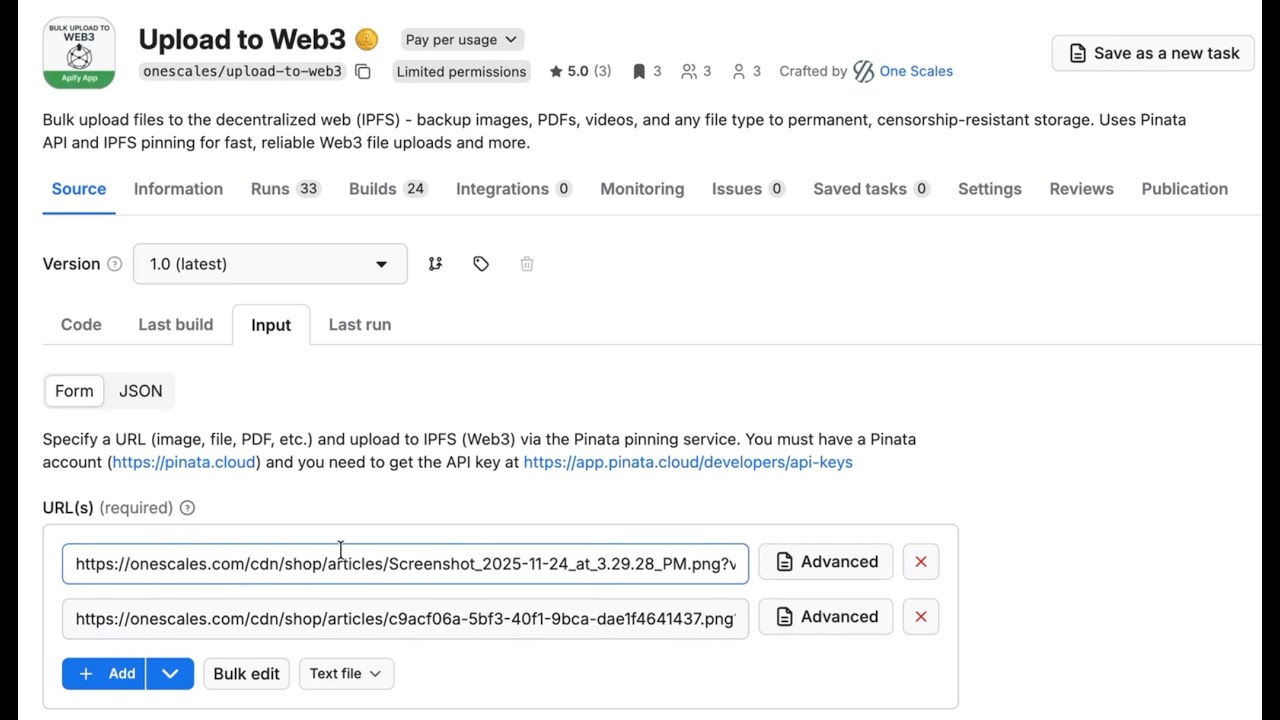The width and height of the screenshot is (1280, 720).
Task: Copy the onescales/upload-to-web3 actor name
Action: point(363,71)
